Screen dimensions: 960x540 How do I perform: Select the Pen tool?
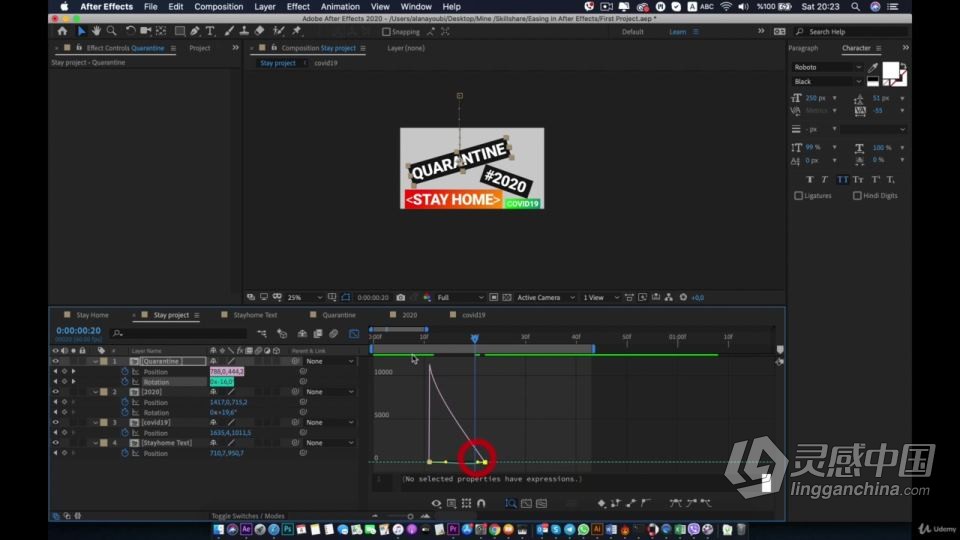pyautogui.click(x=195, y=31)
